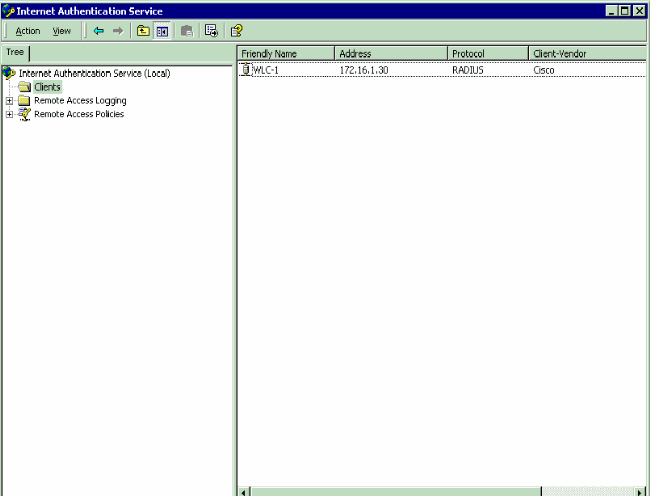
Task: Click the title bar application icon
Action: (x=8, y=11)
